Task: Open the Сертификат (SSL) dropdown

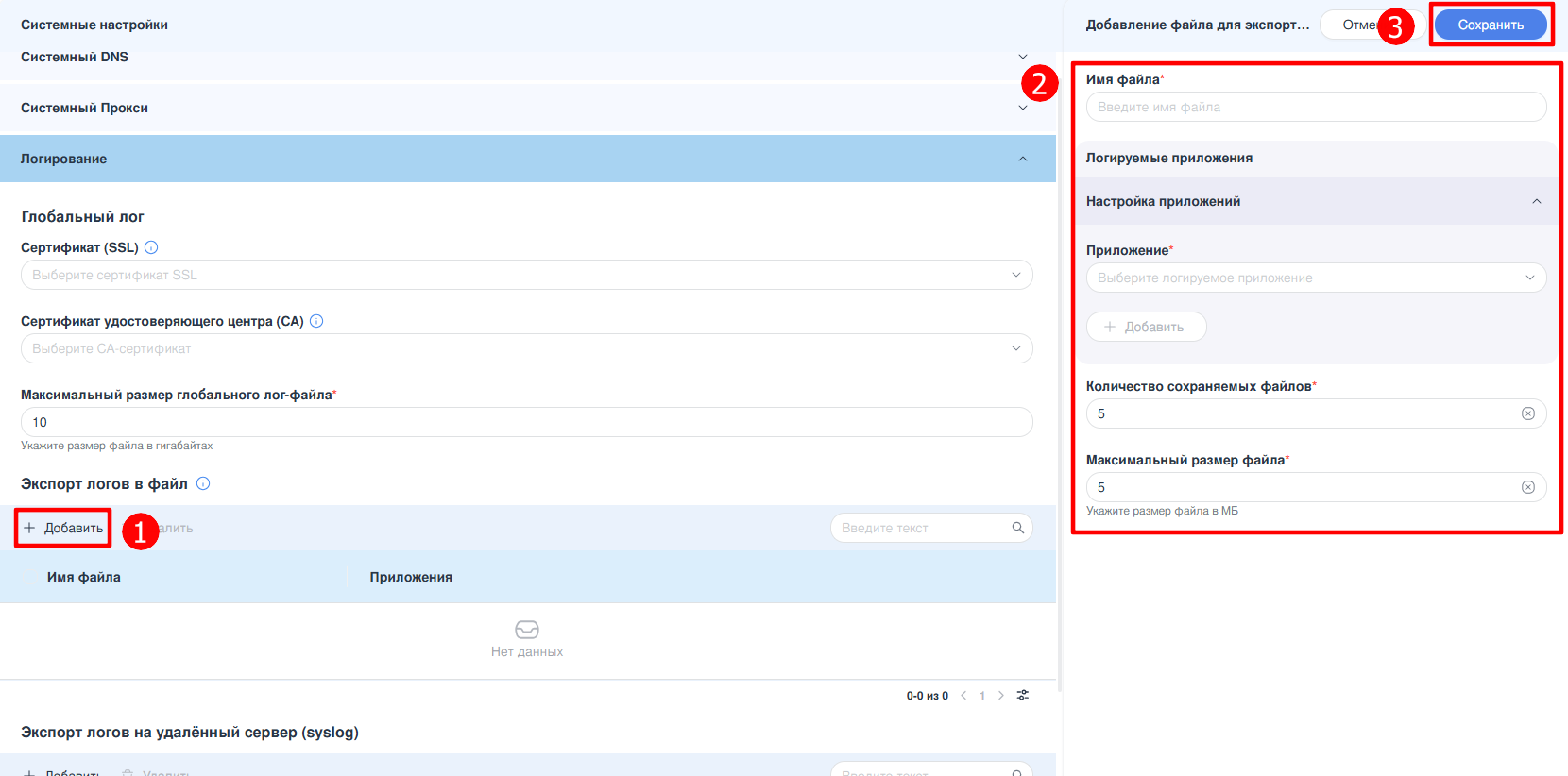Action: 526,275
